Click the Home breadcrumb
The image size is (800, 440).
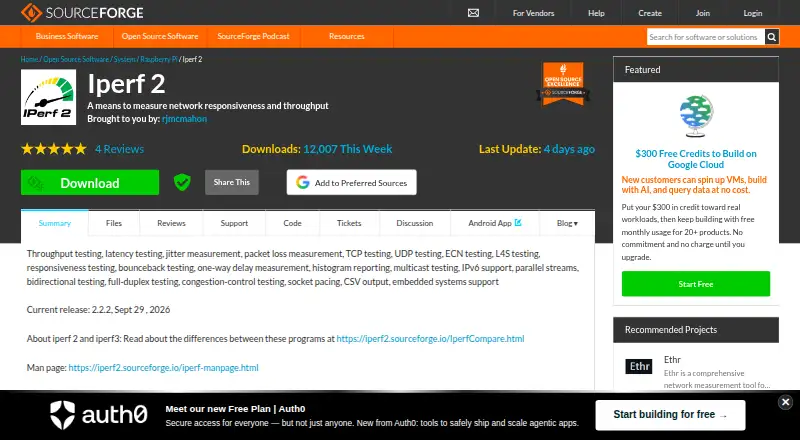30,59
